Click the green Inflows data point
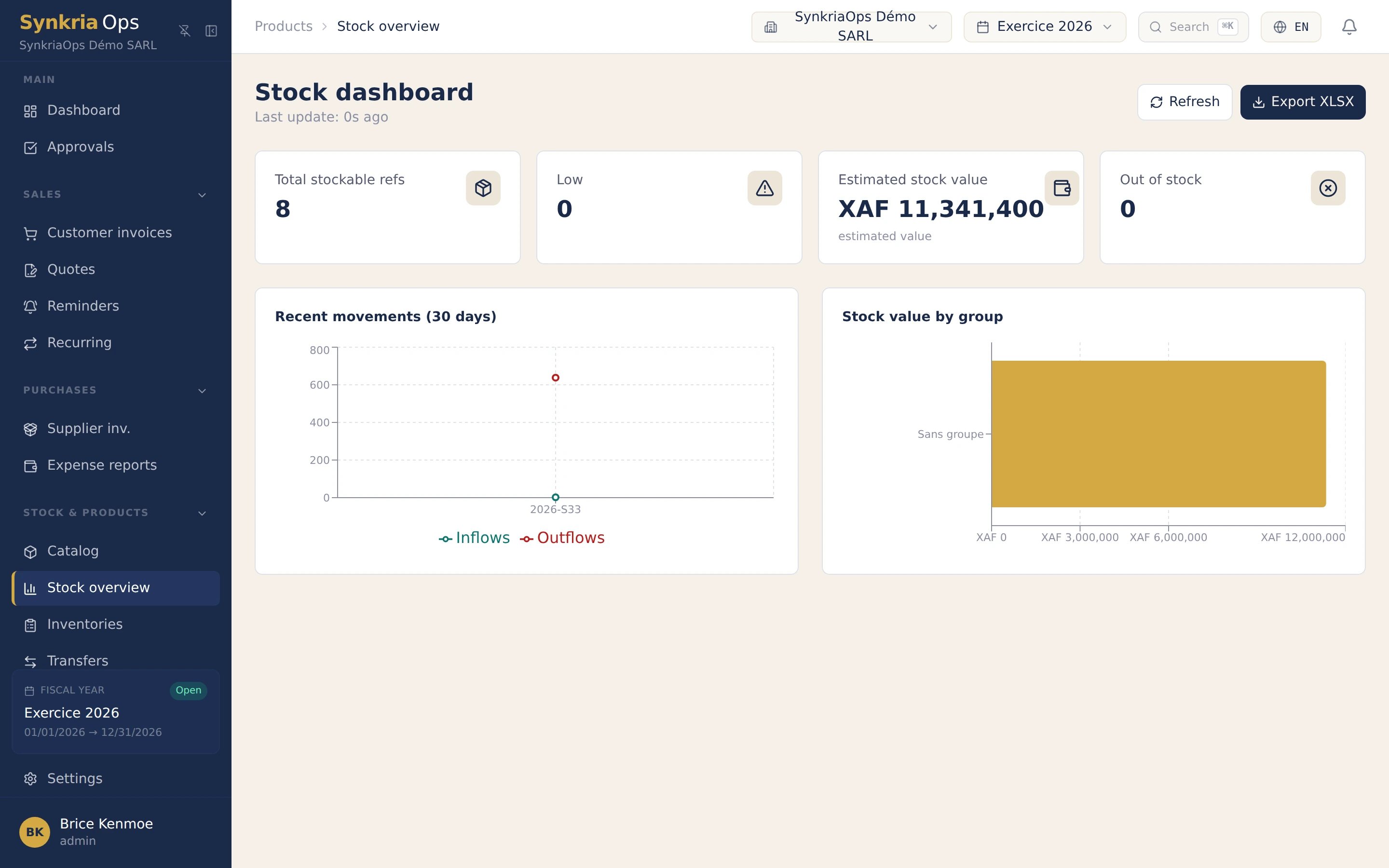 (x=555, y=497)
